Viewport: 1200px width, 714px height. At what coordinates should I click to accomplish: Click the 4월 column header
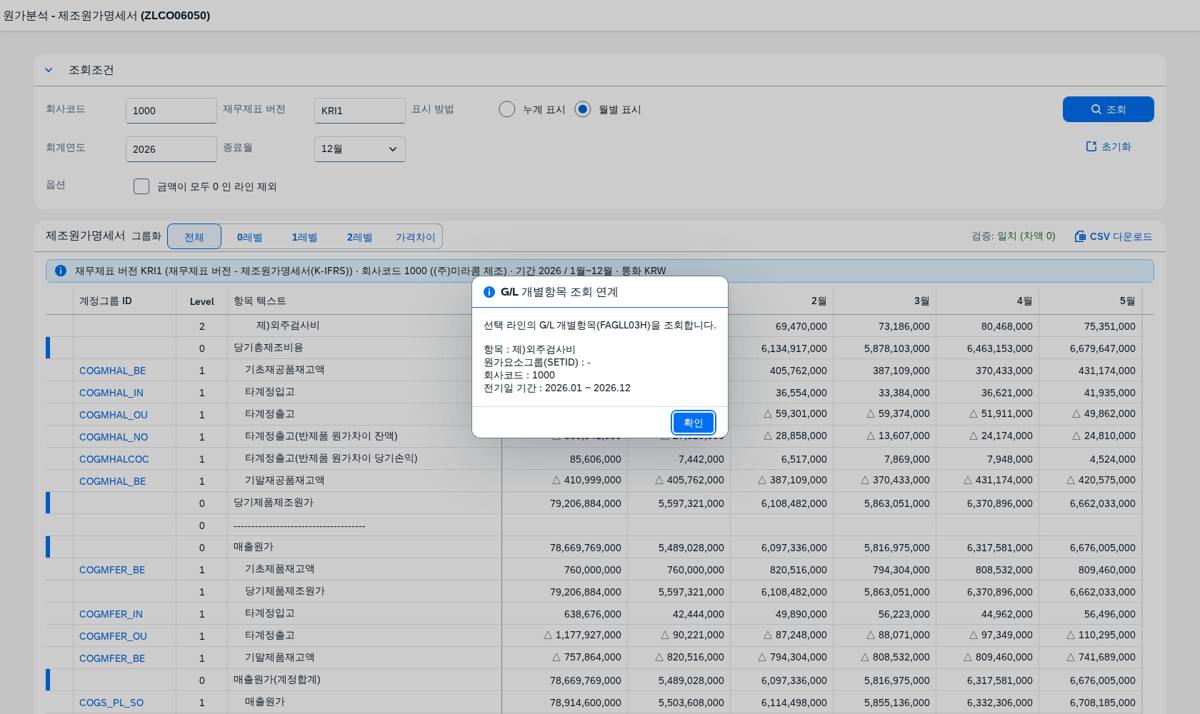(x=988, y=301)
